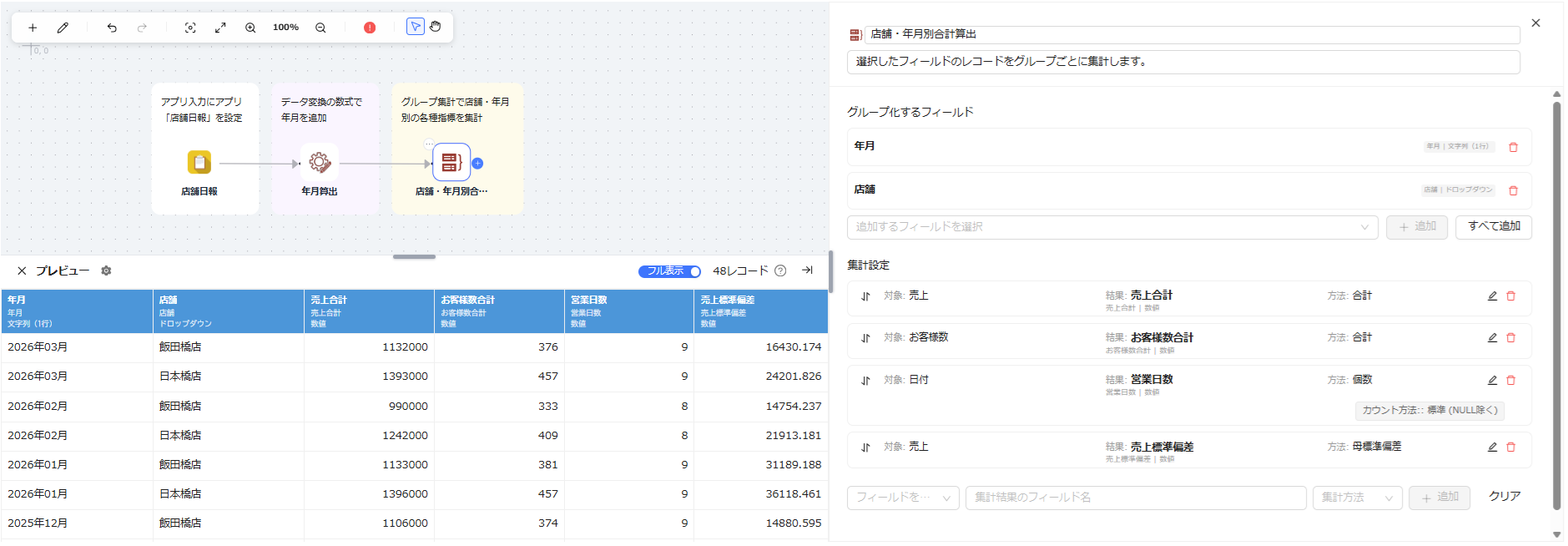
Task: Select the 年月算出 data transform node
Action: pos(320,162)
